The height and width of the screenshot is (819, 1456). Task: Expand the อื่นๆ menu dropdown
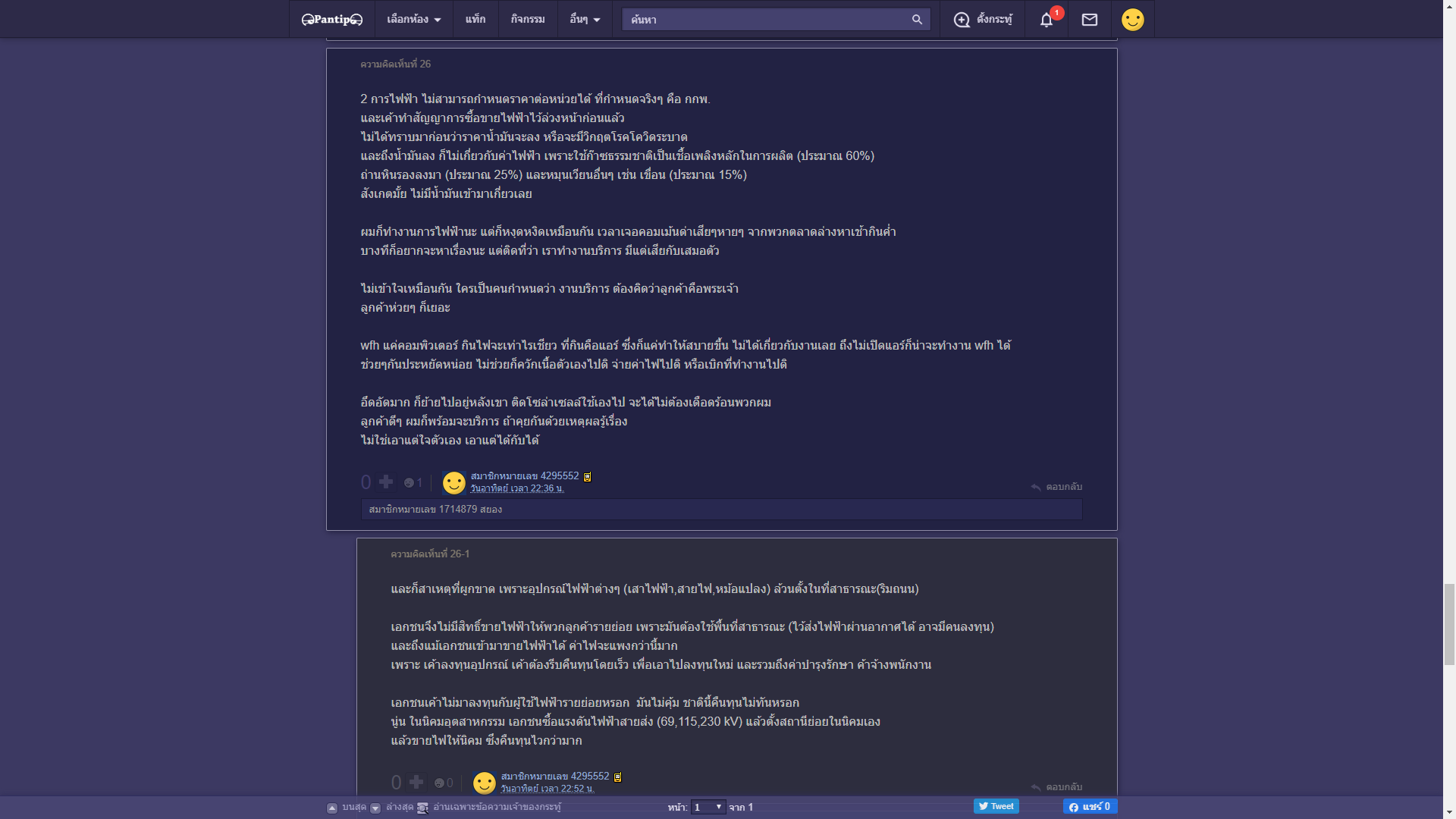point(585,20)
